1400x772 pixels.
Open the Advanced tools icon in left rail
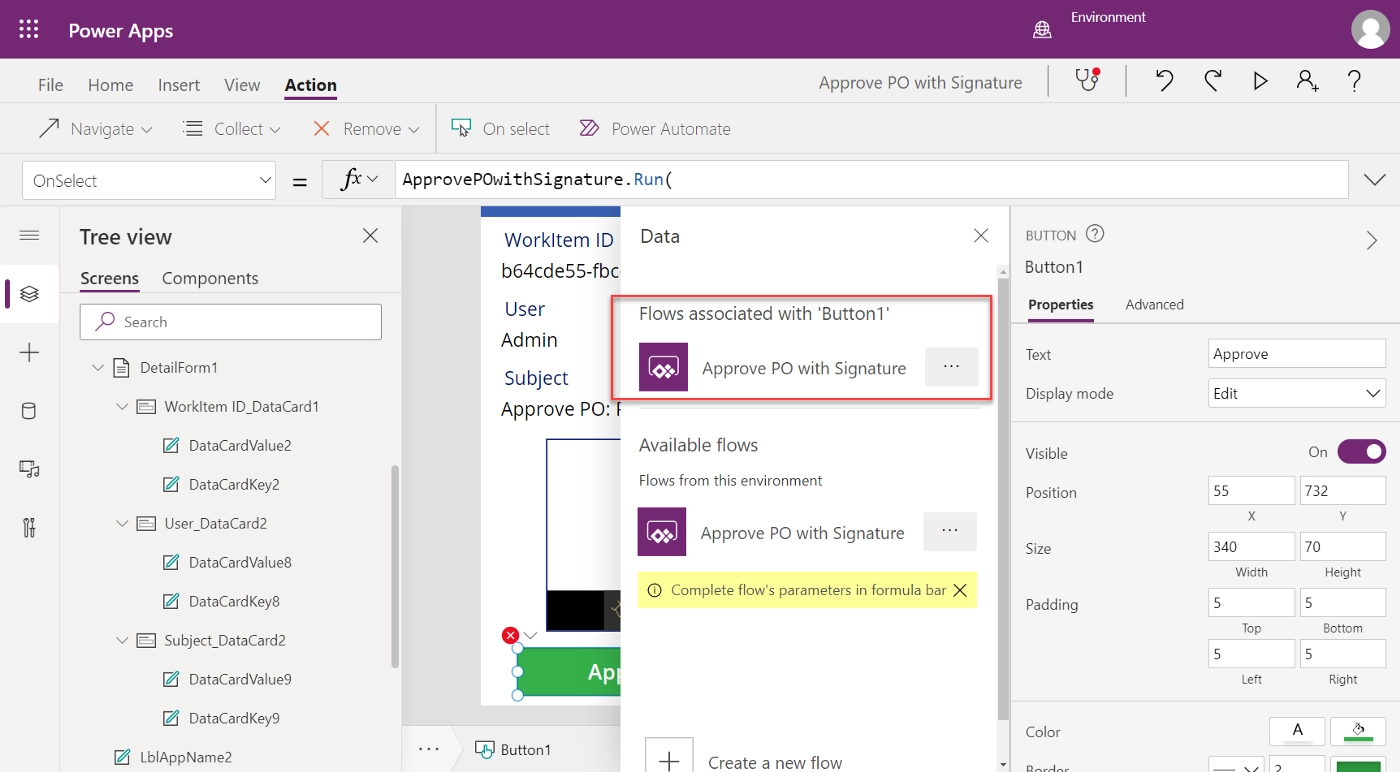(x=29, y=528)
